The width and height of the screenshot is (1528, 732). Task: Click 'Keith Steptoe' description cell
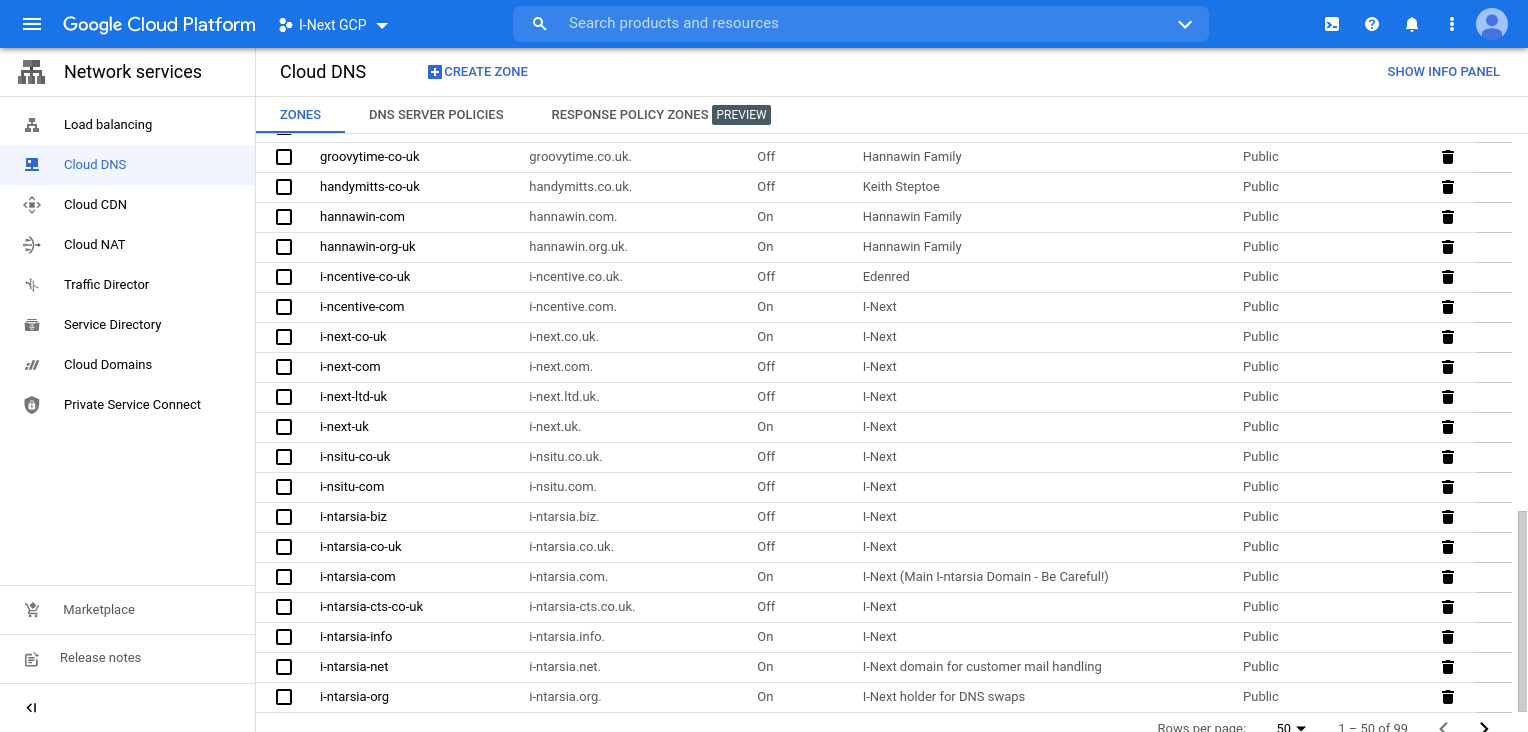(901, 187)
